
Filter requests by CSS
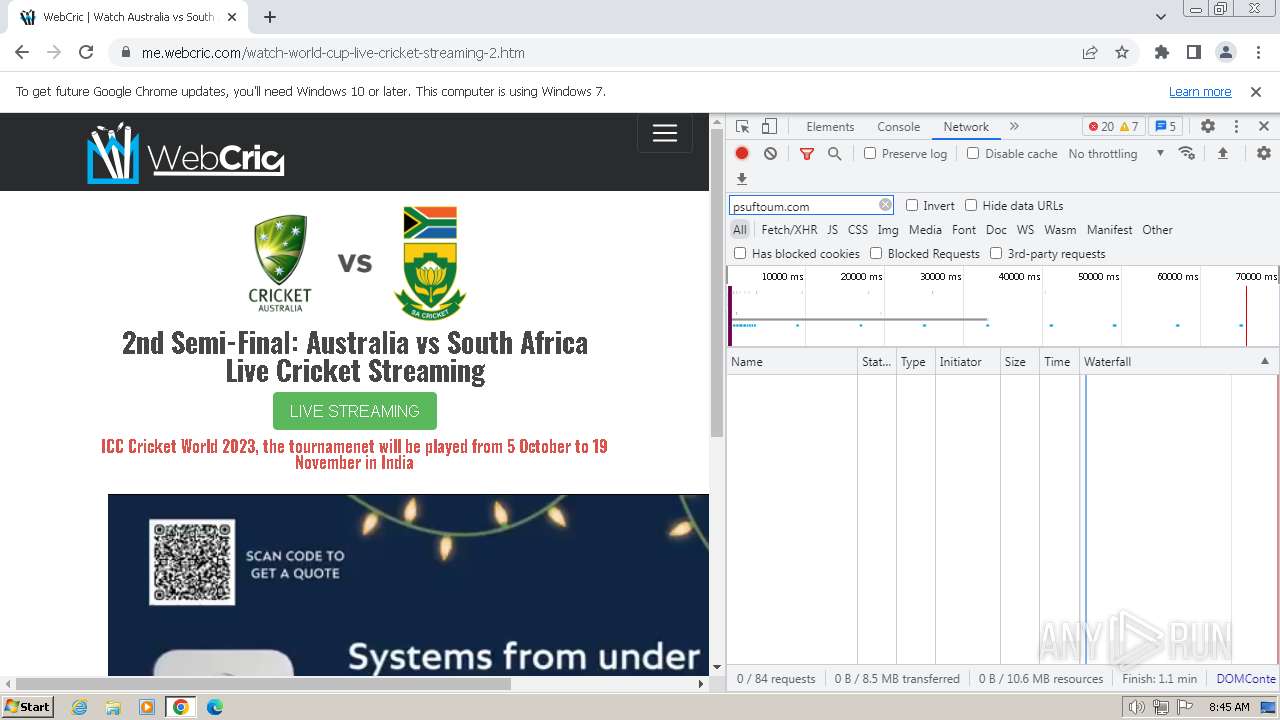pyautogui.click(x=858, y=230)
